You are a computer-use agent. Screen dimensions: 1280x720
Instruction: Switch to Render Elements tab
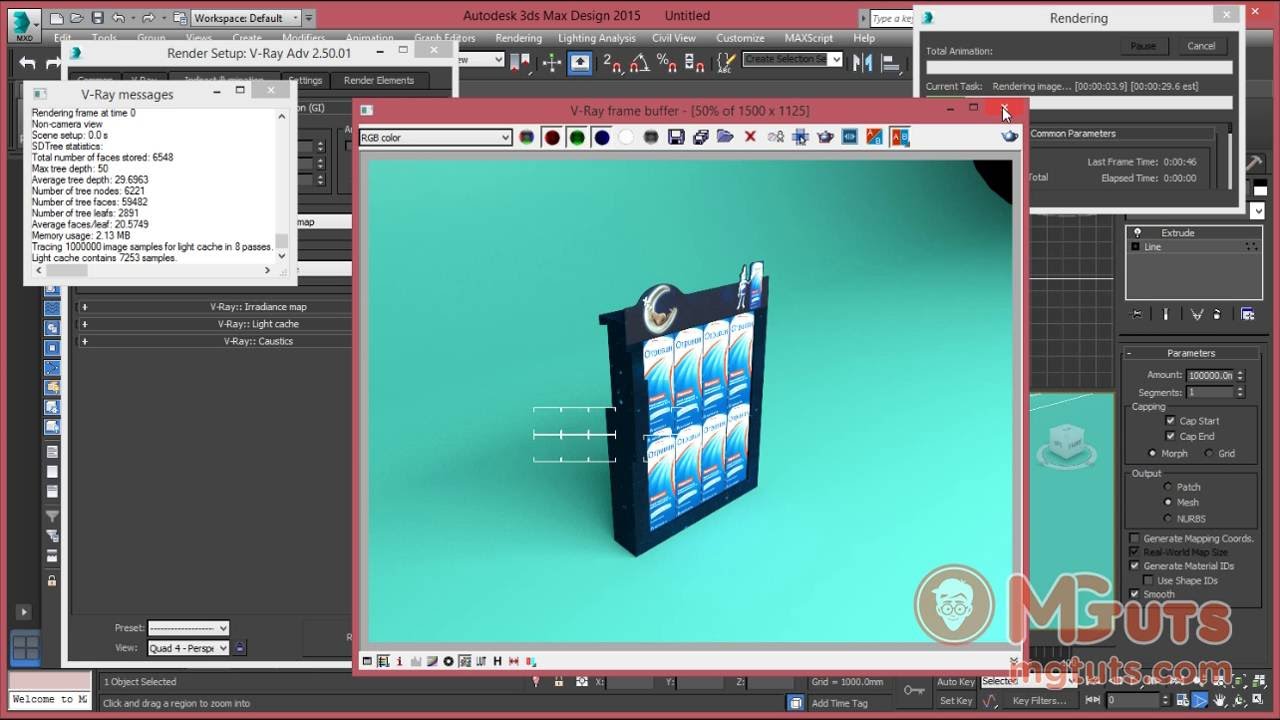pyautogui.click(x=378, y=80)
